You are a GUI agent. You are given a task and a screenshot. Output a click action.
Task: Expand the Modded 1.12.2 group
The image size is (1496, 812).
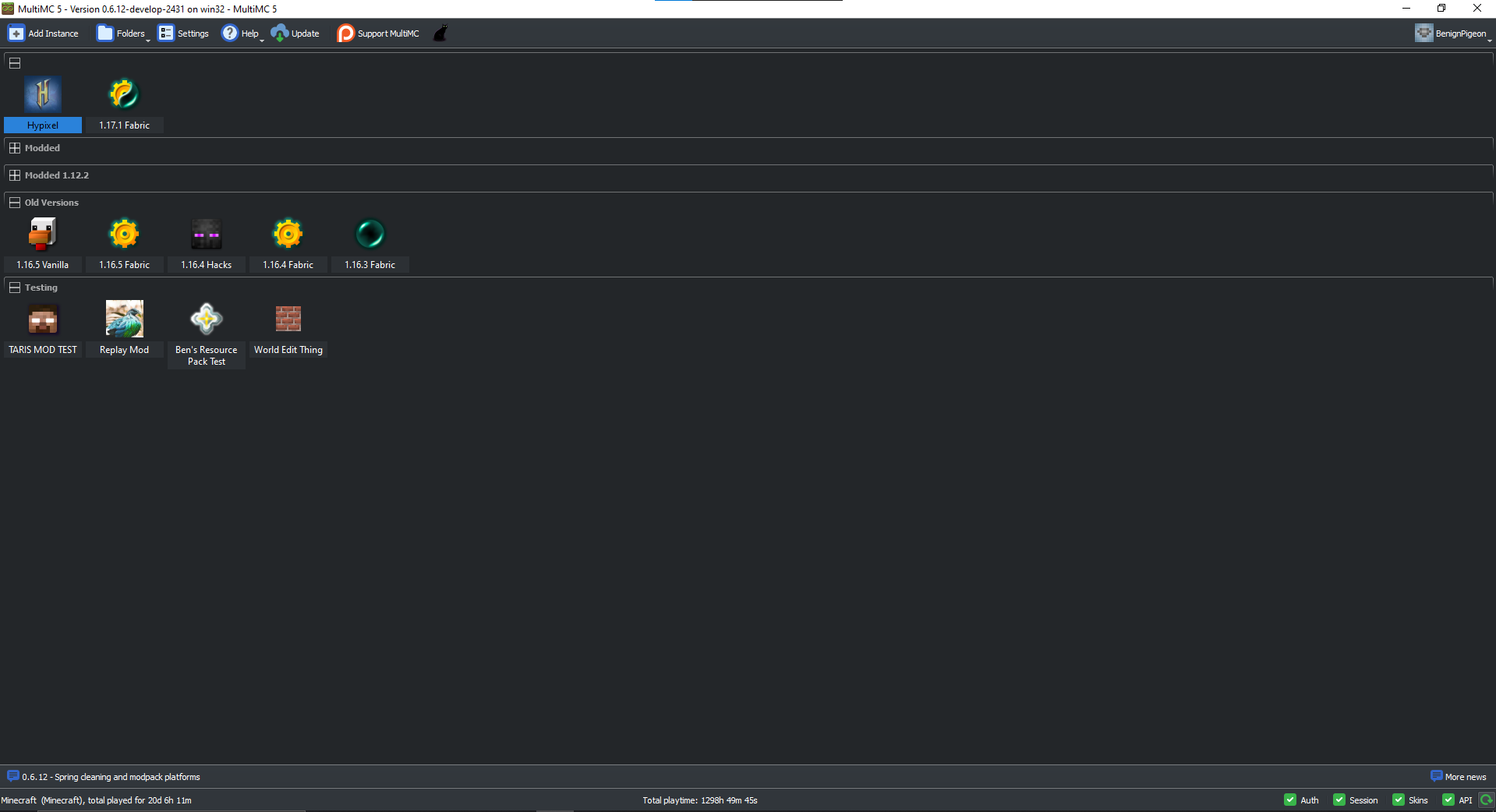tap(15, 175)
